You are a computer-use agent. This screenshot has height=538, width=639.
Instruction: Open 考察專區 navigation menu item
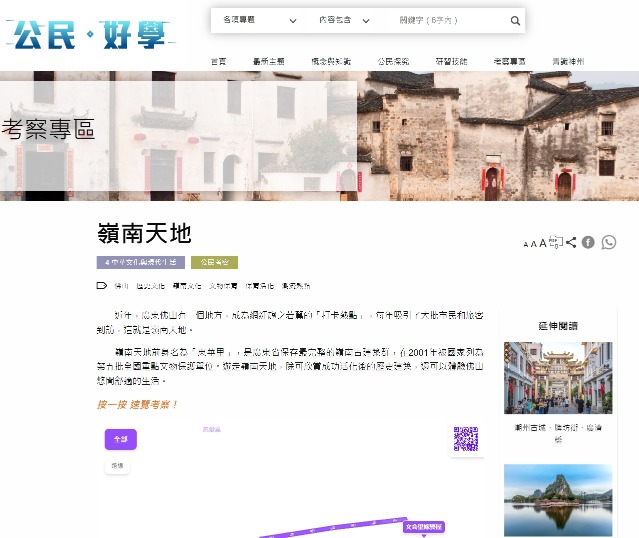(509, 62)
